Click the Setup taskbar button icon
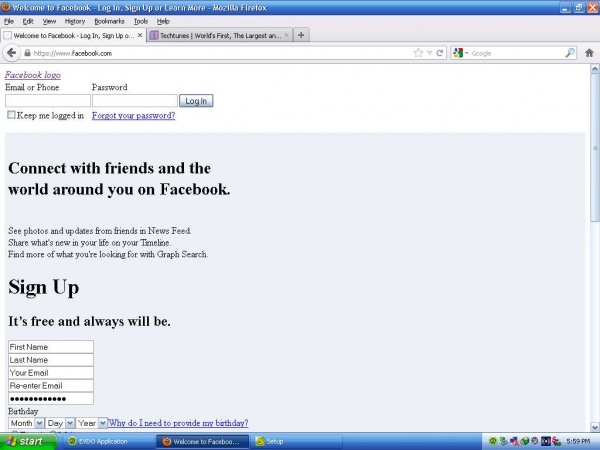600x450 pixels. (260, 441)
